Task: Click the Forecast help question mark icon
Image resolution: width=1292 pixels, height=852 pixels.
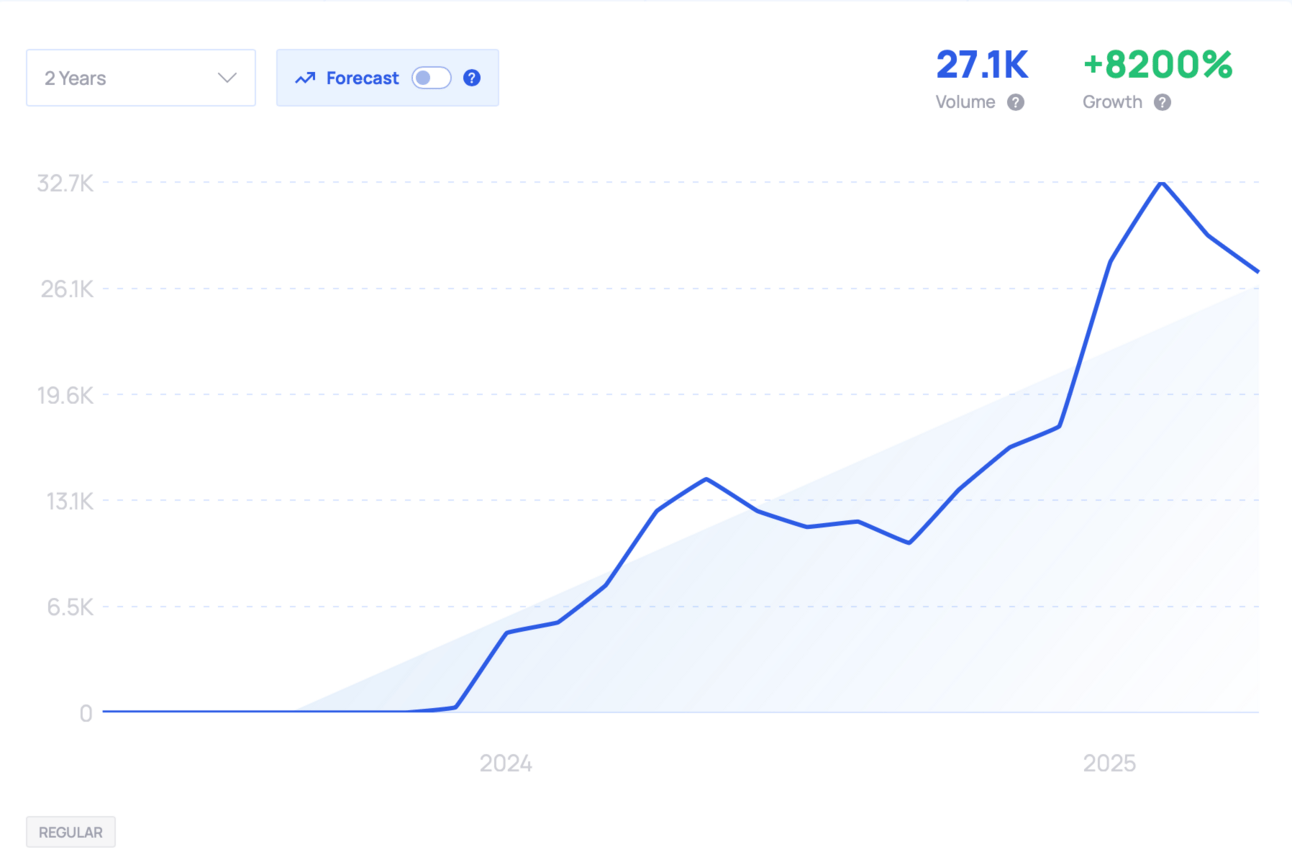Action: (472, 78)
